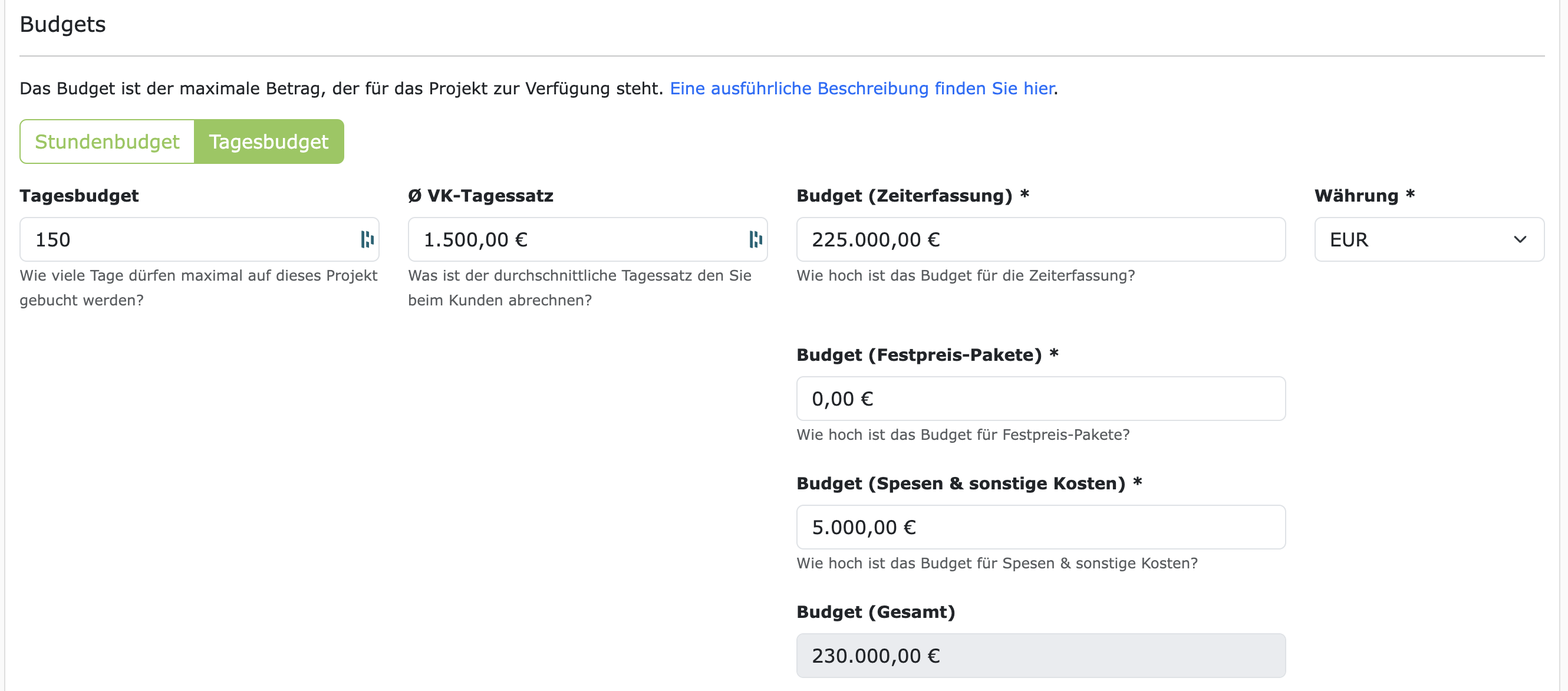The image size is (1568, 691).
Task: Switch to the Stundenbudget option
Action: point(107,142)
